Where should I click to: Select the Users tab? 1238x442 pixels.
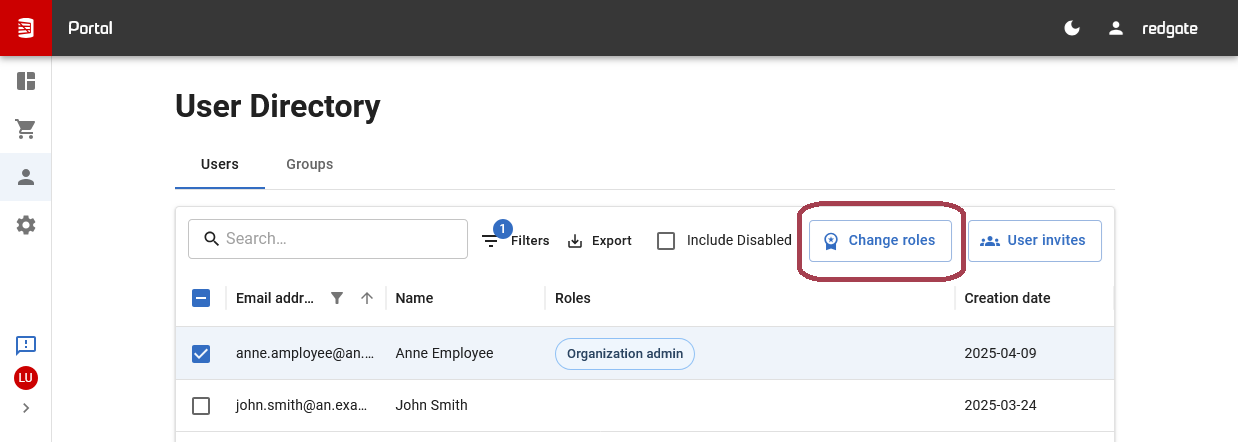219,164
